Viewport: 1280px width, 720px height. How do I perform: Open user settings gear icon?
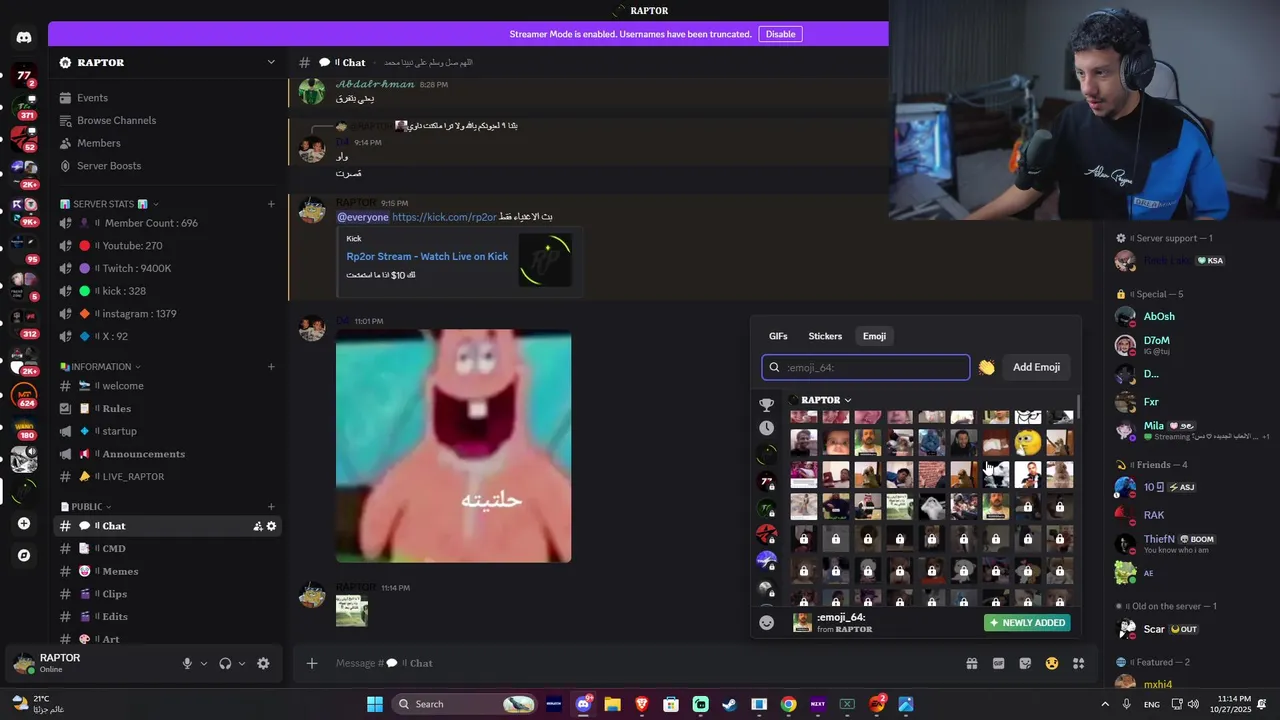(x=263, y=663)
